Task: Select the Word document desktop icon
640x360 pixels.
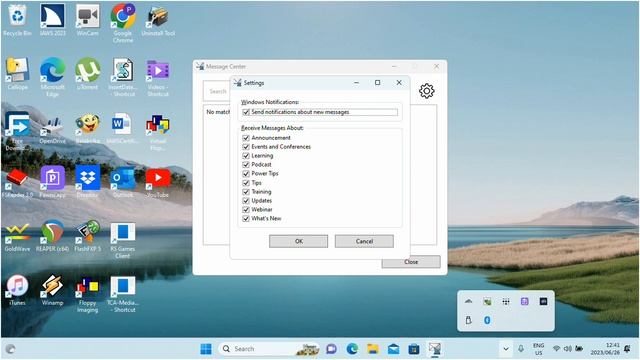Action: (122, 128)
